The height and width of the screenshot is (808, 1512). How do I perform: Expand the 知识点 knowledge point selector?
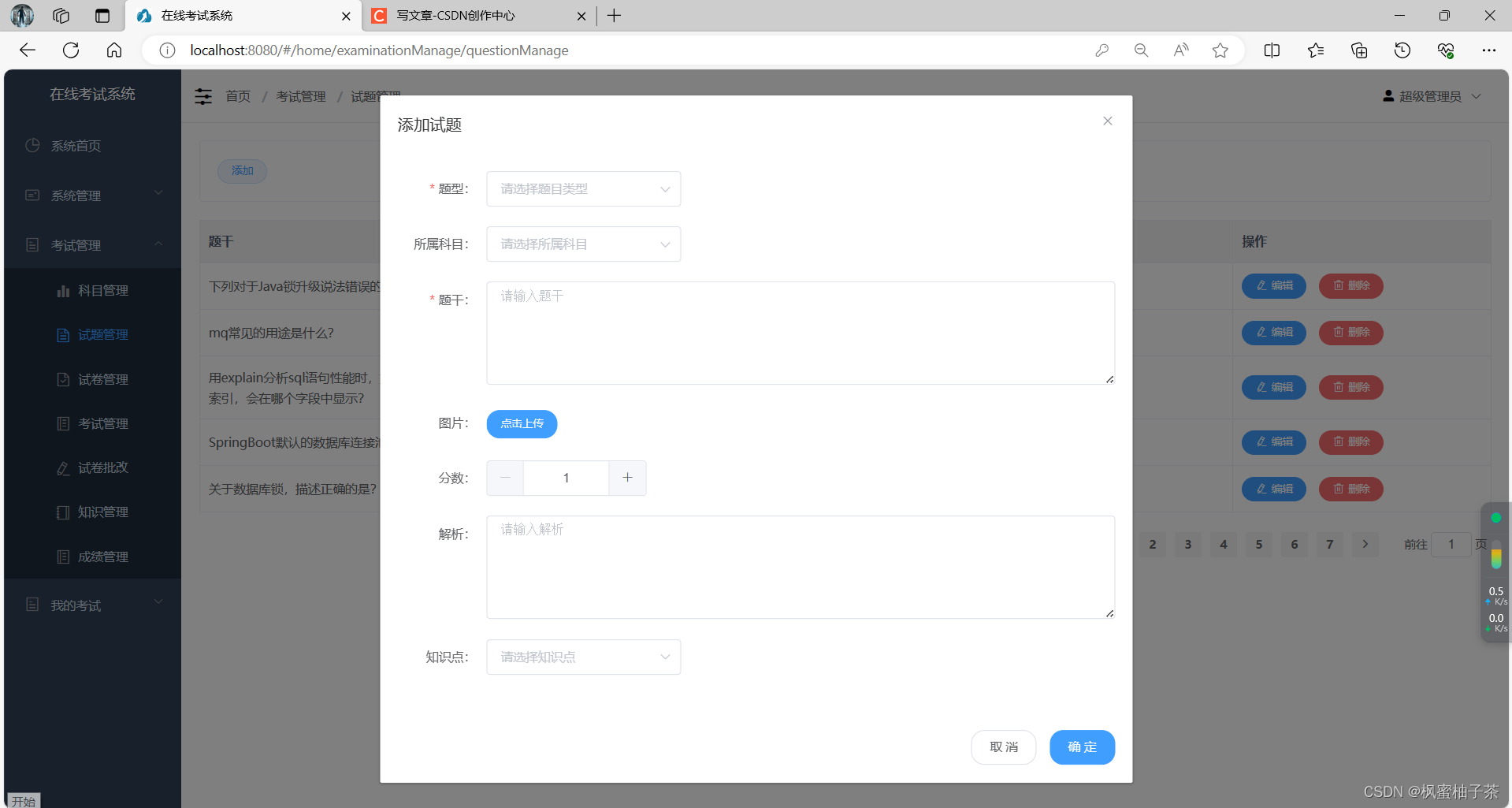coord(583,657)
